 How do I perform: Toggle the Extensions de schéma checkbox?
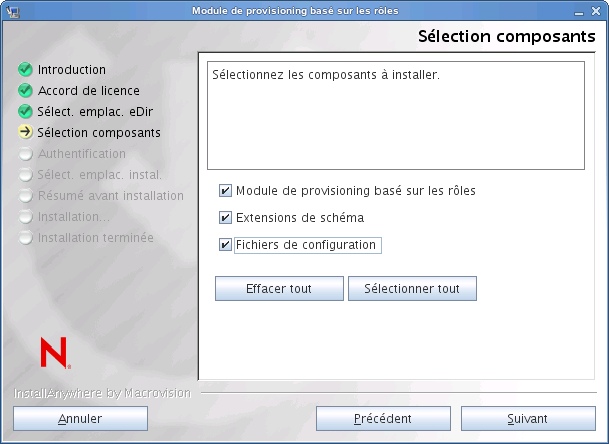[225, 217]
